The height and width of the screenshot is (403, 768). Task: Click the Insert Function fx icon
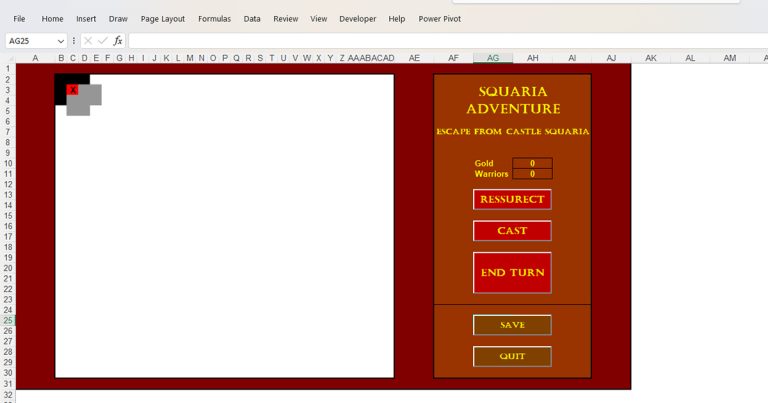[118, 41]
